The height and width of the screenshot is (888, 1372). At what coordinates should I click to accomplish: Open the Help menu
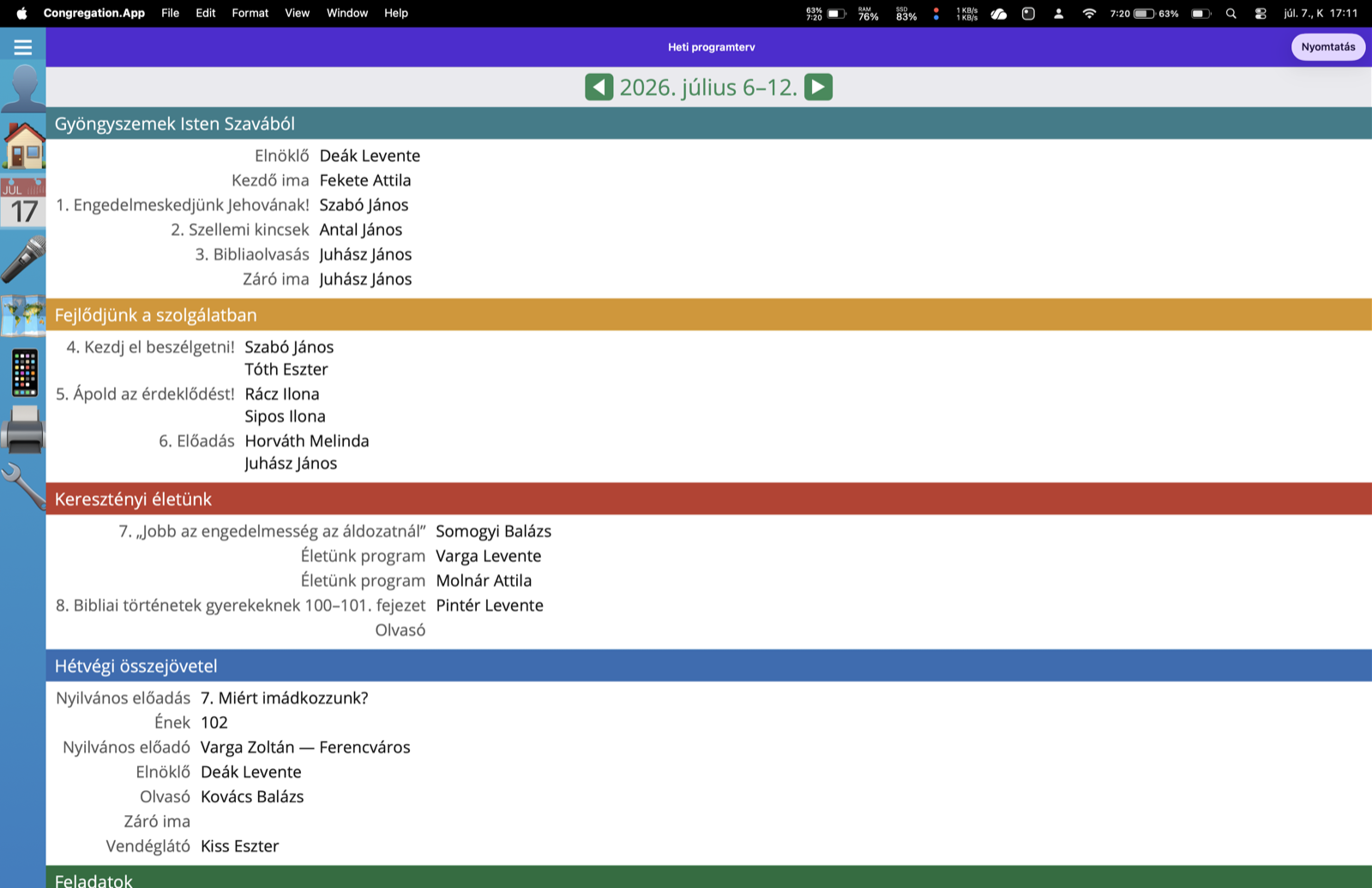(x=396, y=13)
